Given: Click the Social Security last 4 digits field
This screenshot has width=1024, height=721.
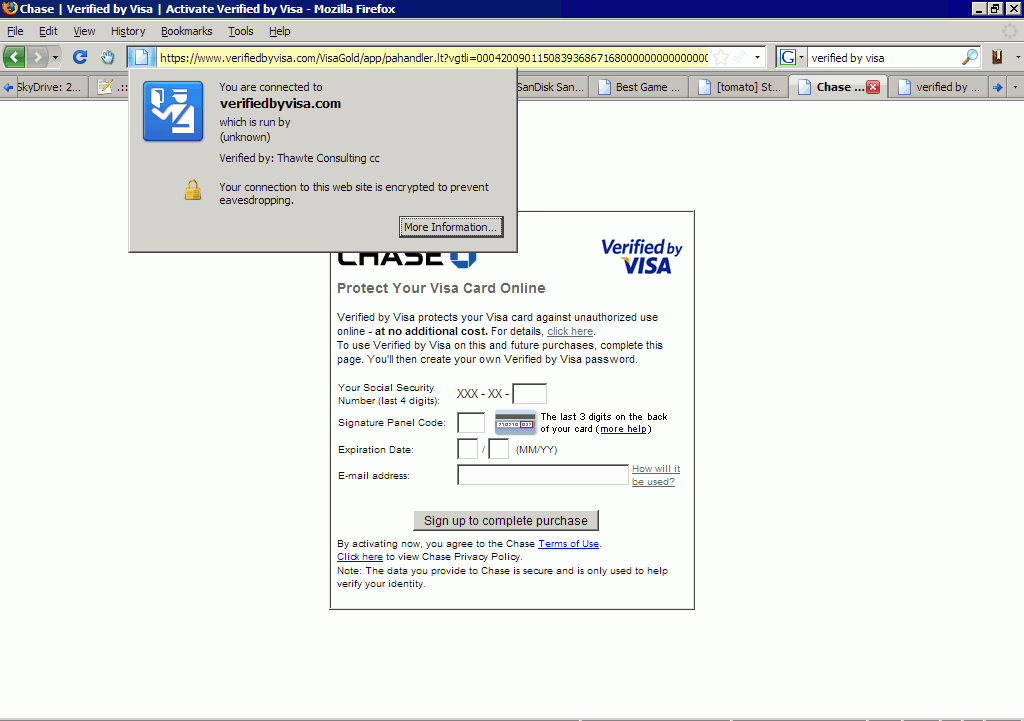Looking at the screenshot, I should click(530, 394).
